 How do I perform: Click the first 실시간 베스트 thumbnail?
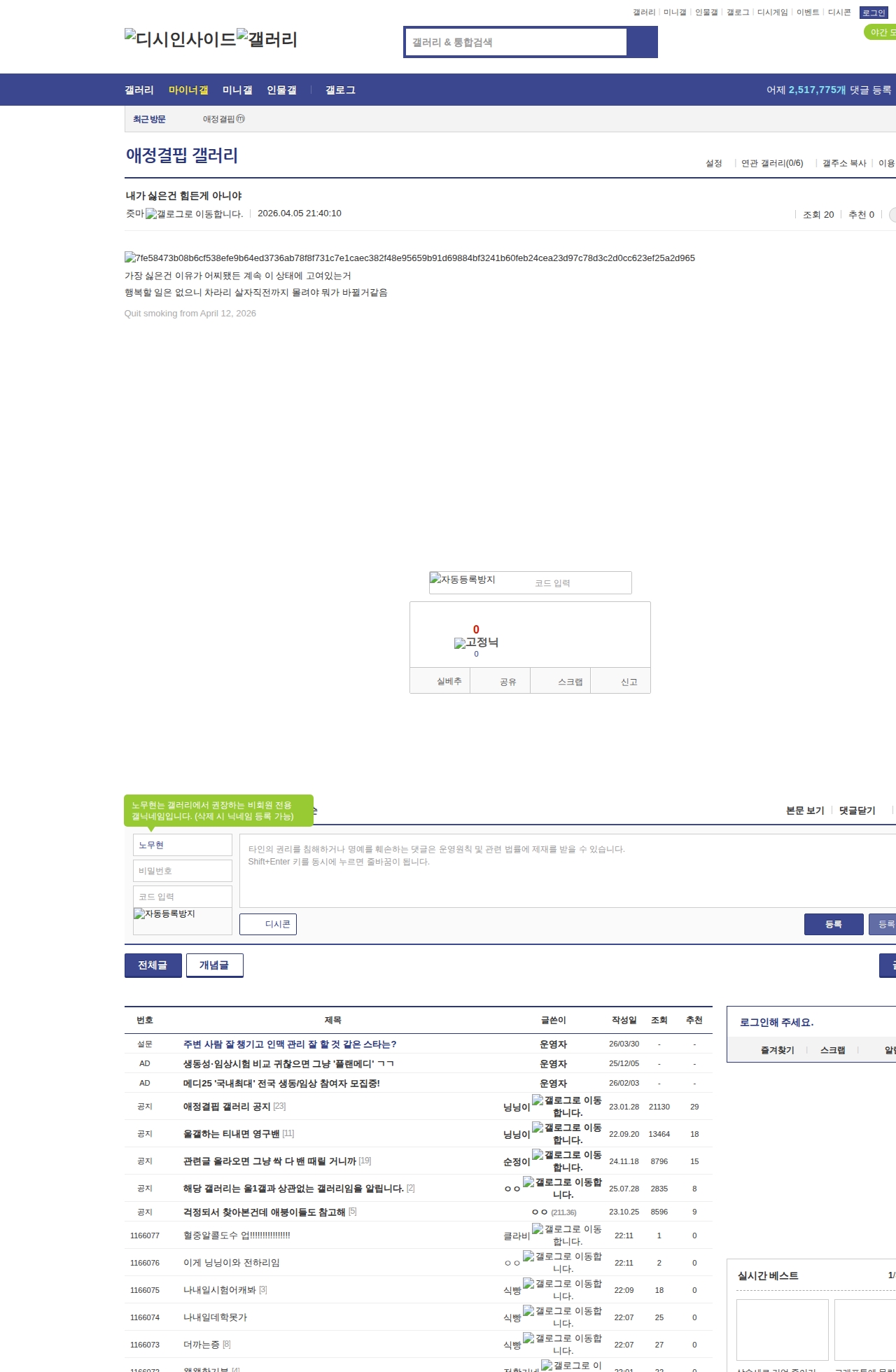click(782, 1330)
